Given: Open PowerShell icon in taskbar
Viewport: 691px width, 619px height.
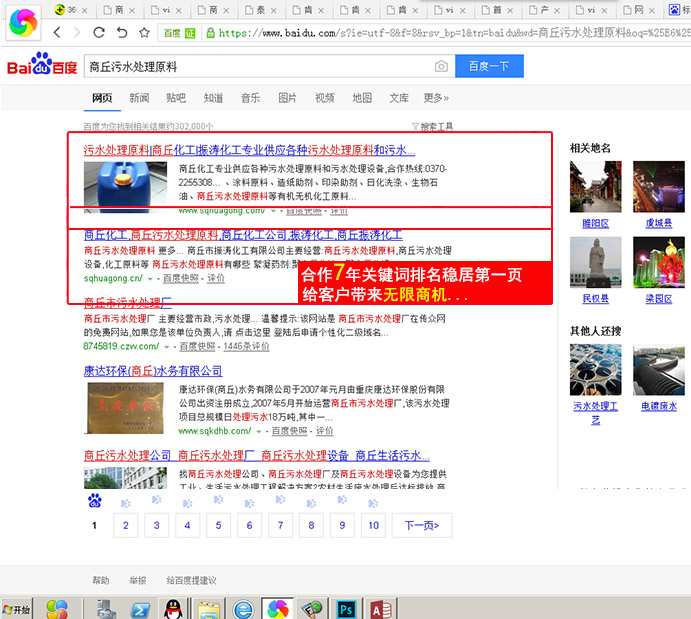Looking at the screenshot, I should 141,610.
